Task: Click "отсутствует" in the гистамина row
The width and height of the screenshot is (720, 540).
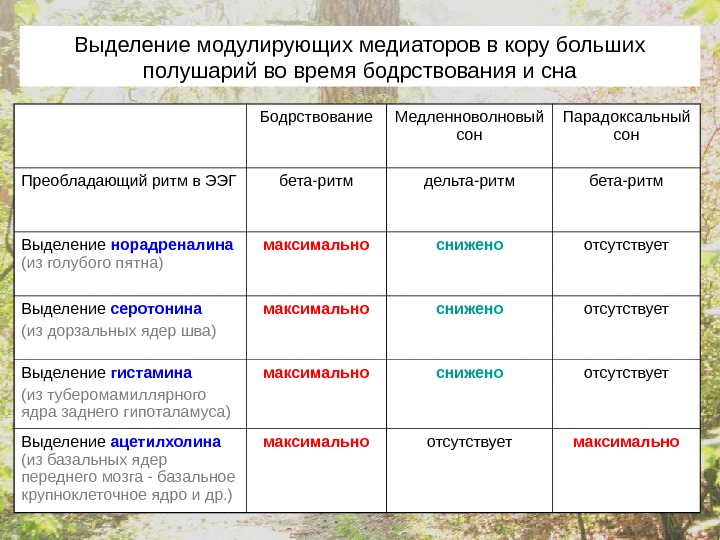Action: [x=626, y=373]
